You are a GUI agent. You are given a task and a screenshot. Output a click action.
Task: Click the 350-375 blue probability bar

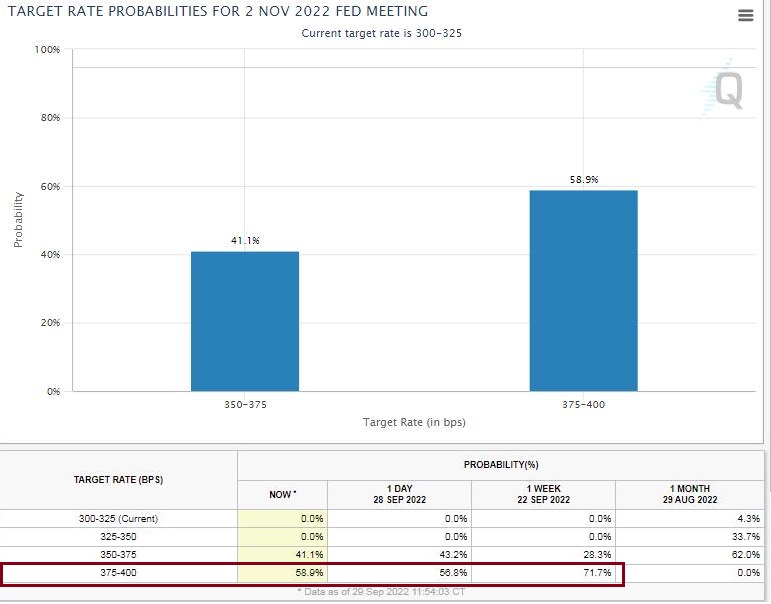245,321
